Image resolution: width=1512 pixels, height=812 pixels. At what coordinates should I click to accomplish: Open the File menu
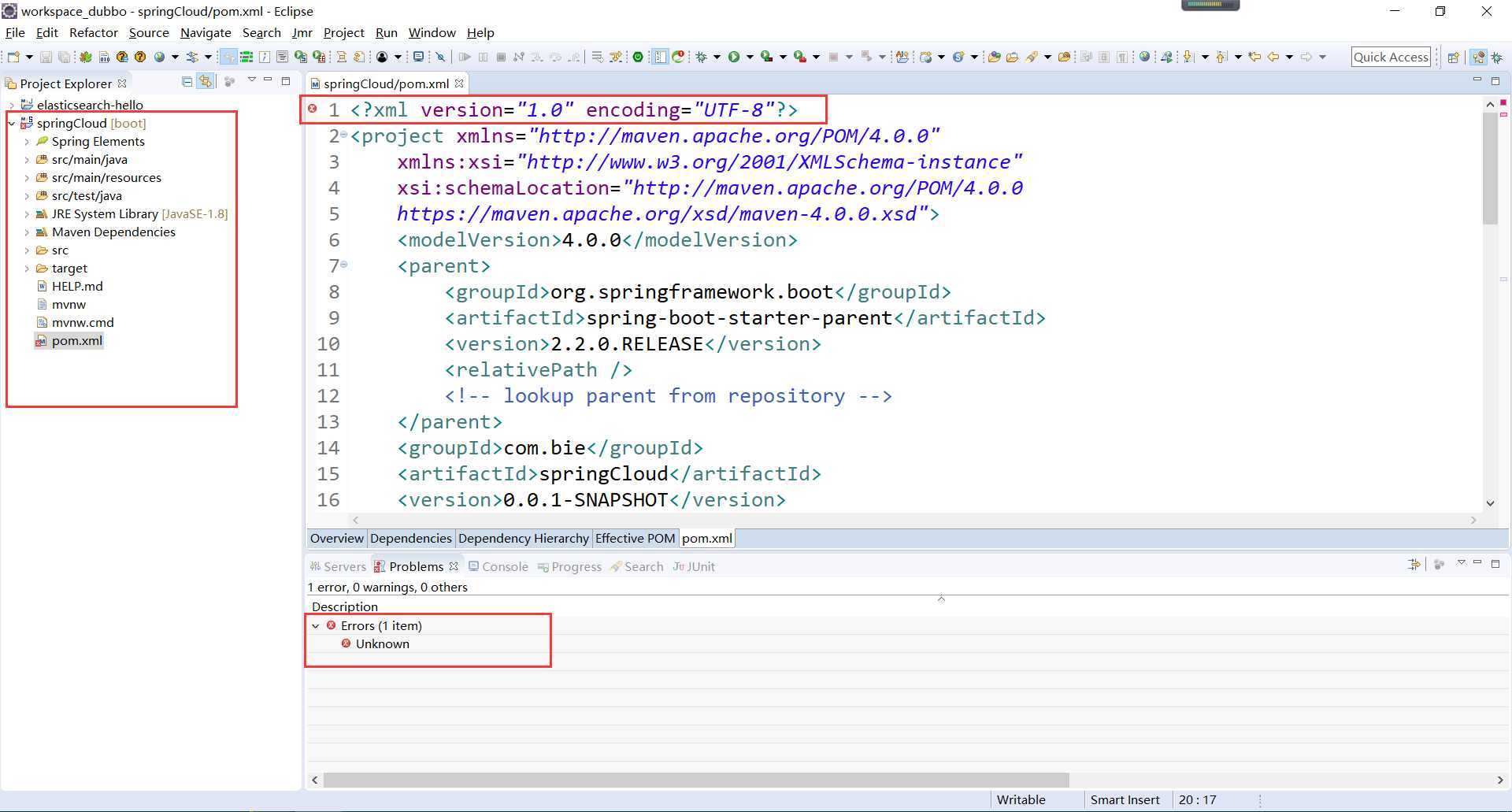pos(15,32)
